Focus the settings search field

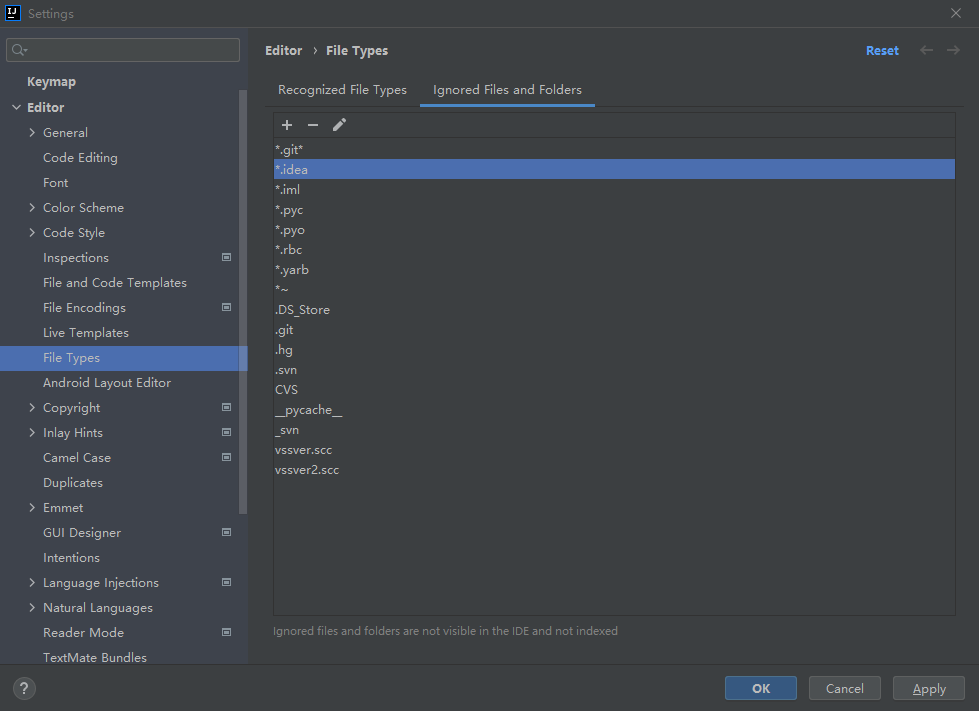click(124, 50)
